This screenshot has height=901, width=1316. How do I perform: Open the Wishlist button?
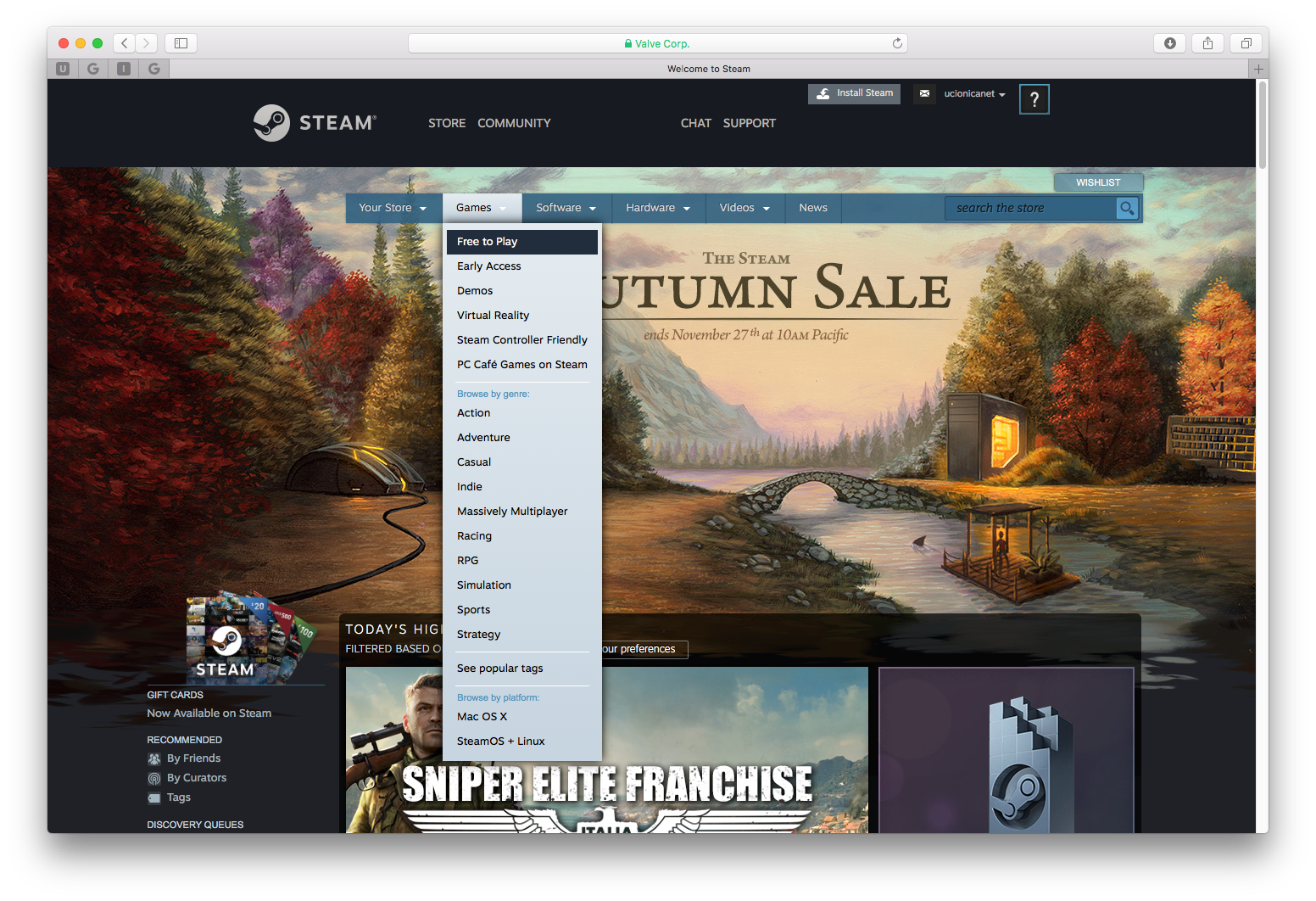point(1098,182)
